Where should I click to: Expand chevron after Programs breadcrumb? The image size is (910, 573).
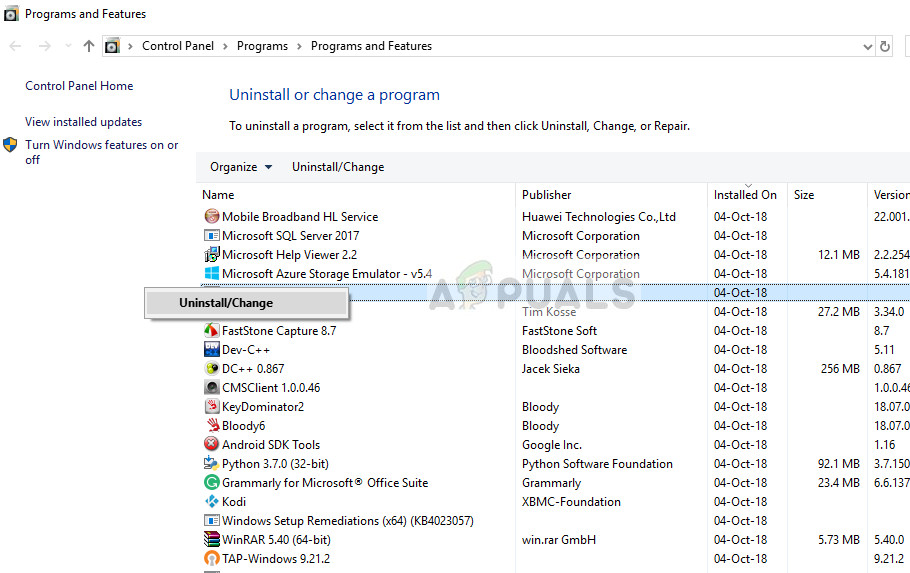tap(299, 46)
